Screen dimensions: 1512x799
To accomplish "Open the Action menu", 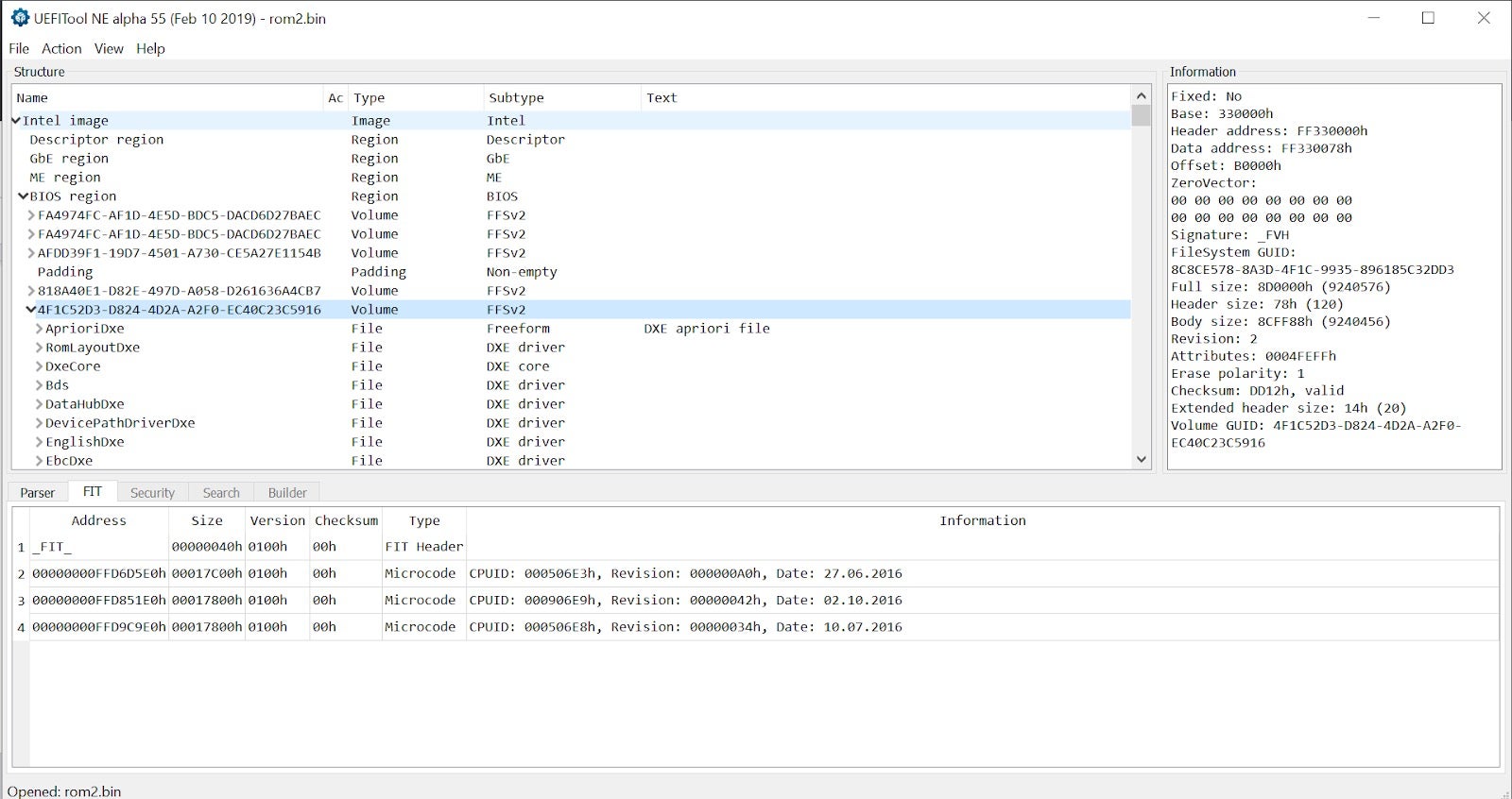I will (61, 48).
